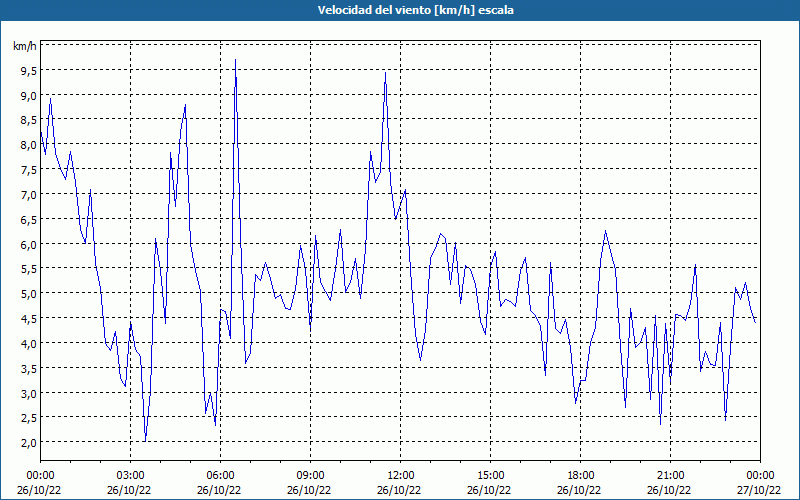Click the 9,5 y-axis label

(28, 70)
